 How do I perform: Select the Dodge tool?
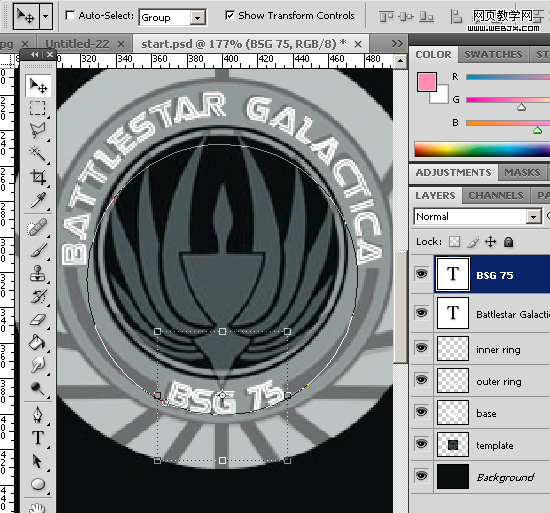[38, 388]
